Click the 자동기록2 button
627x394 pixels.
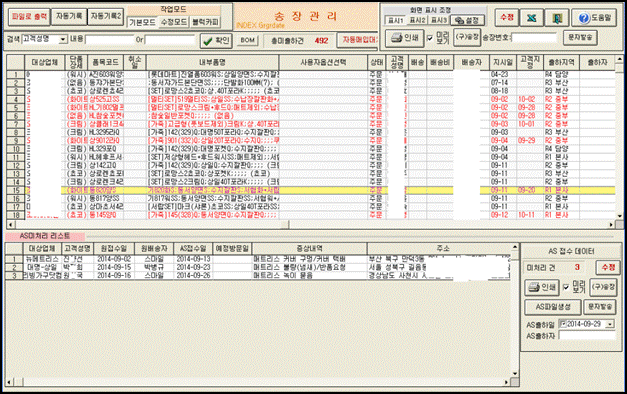(106, 17)
